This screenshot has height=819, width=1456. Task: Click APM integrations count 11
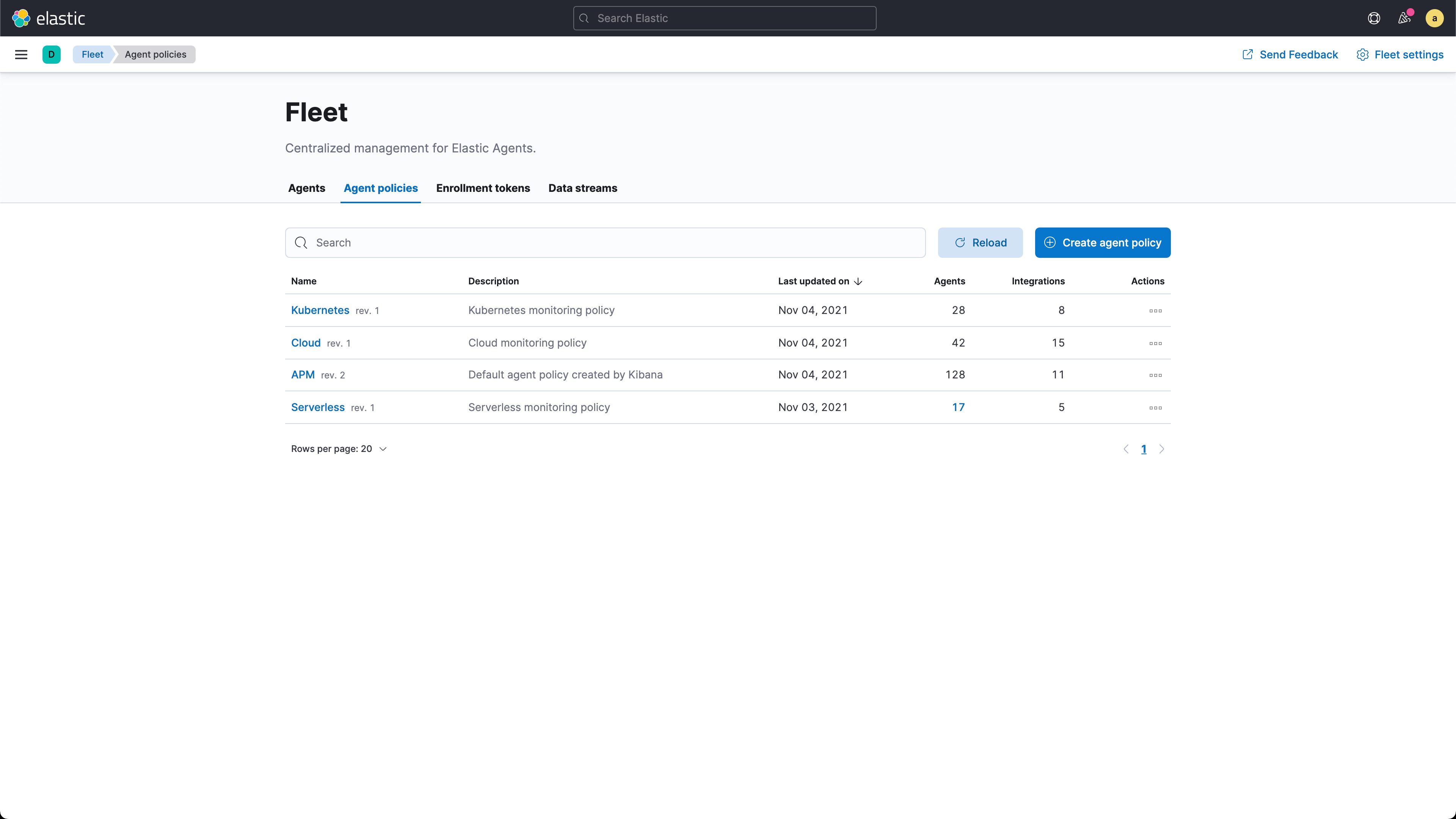pos(1058,375)
